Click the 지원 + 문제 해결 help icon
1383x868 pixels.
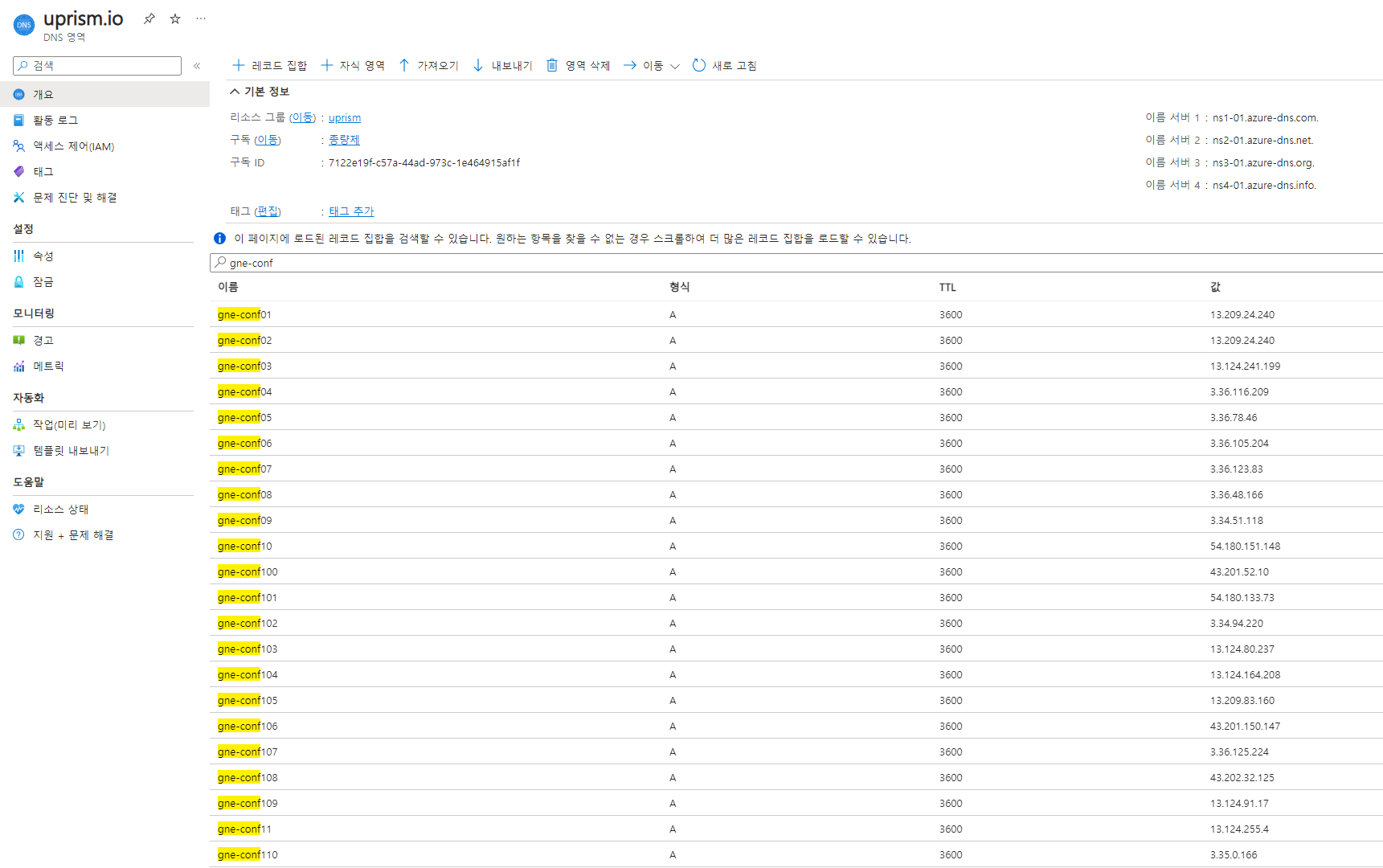(18, 534)
